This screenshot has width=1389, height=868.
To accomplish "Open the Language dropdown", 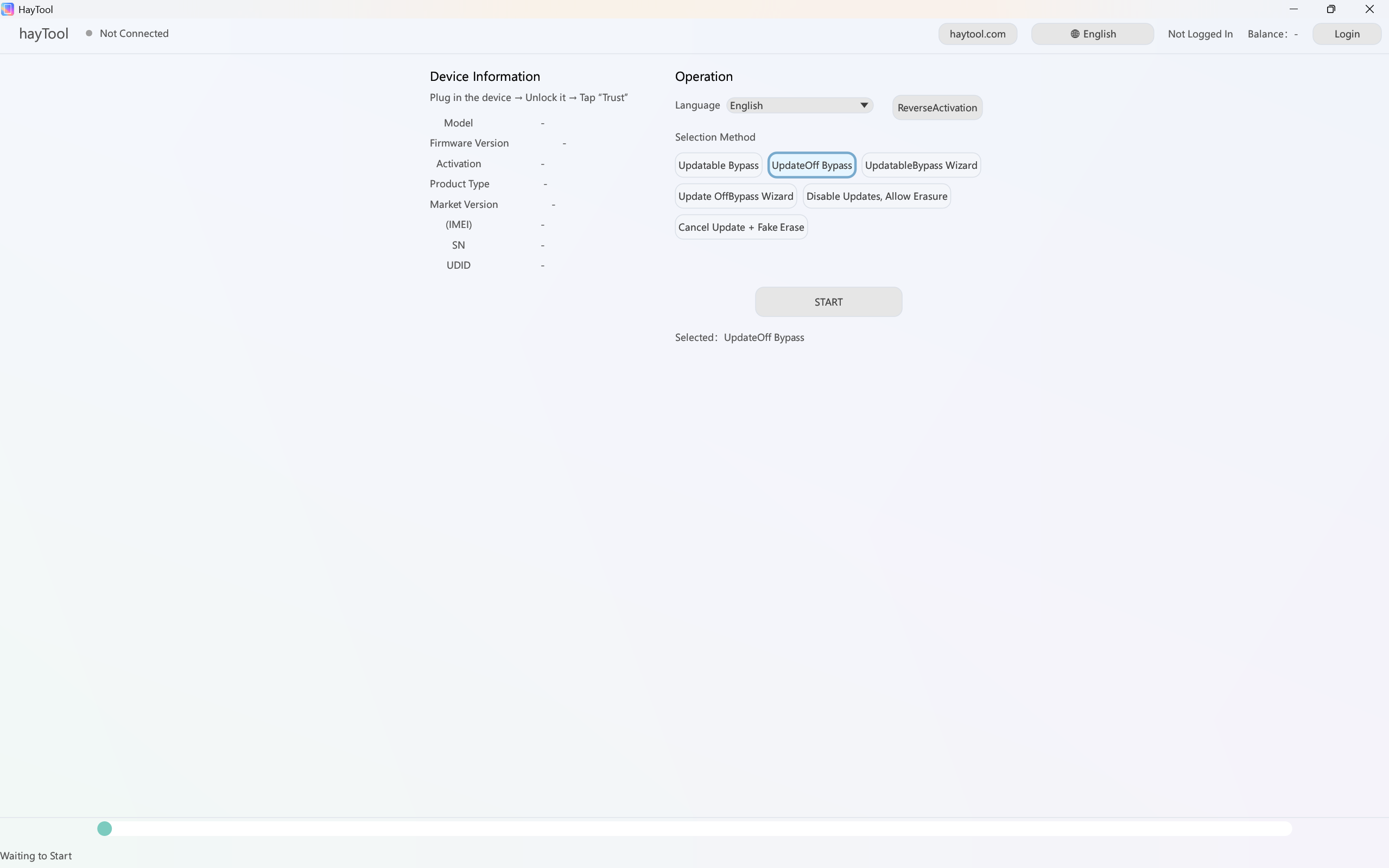I will [800, 105].
